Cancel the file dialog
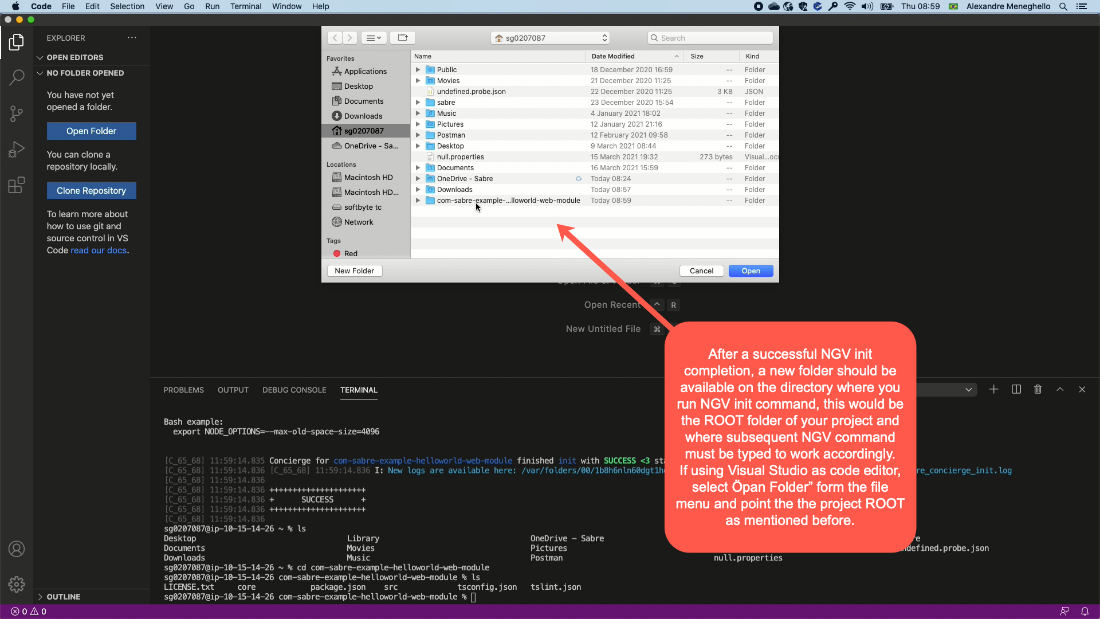This screenshot has height=619, width=1100. (701, 271)
